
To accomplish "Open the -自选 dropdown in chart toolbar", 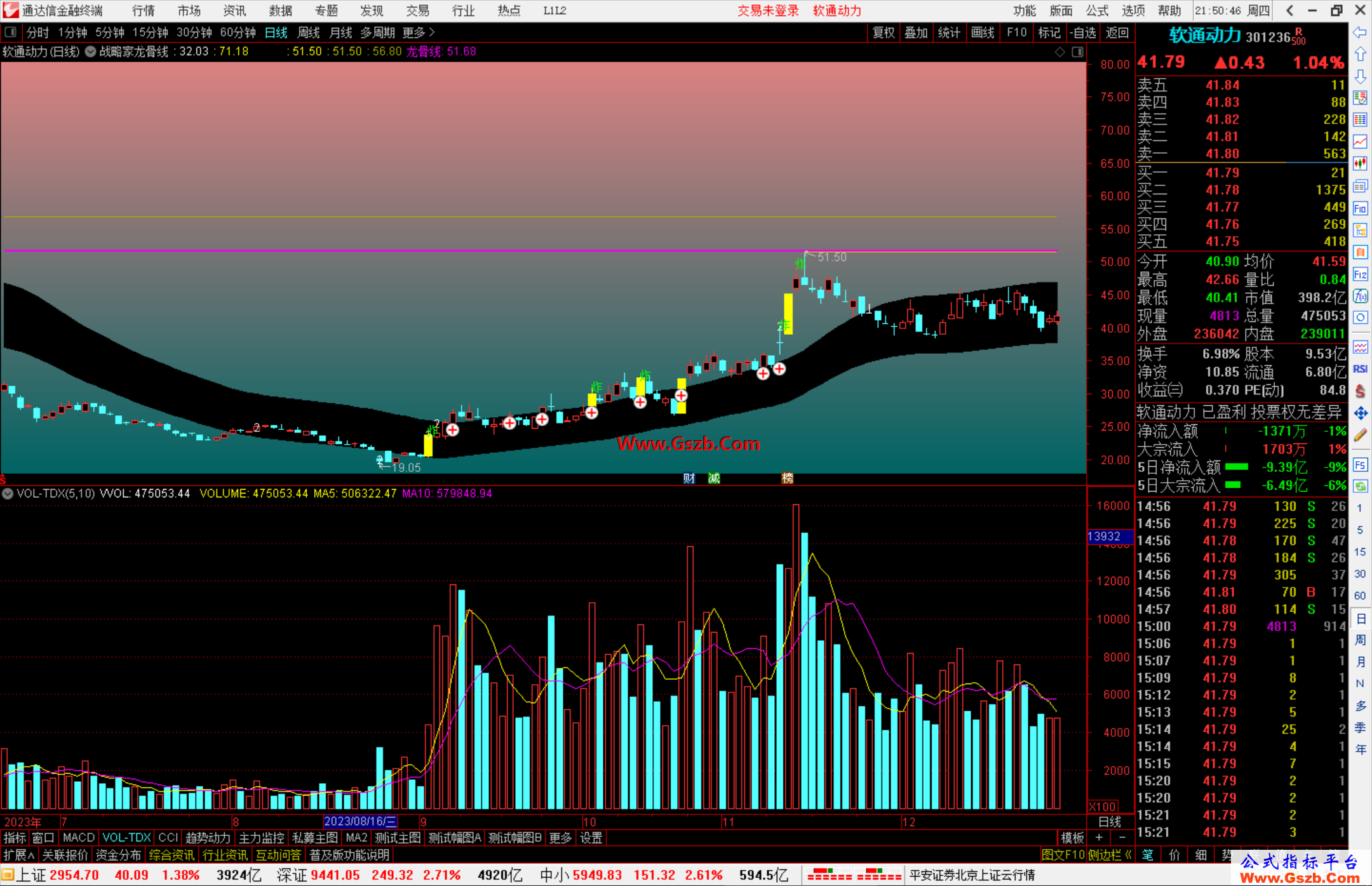I will pos(1082,32).
